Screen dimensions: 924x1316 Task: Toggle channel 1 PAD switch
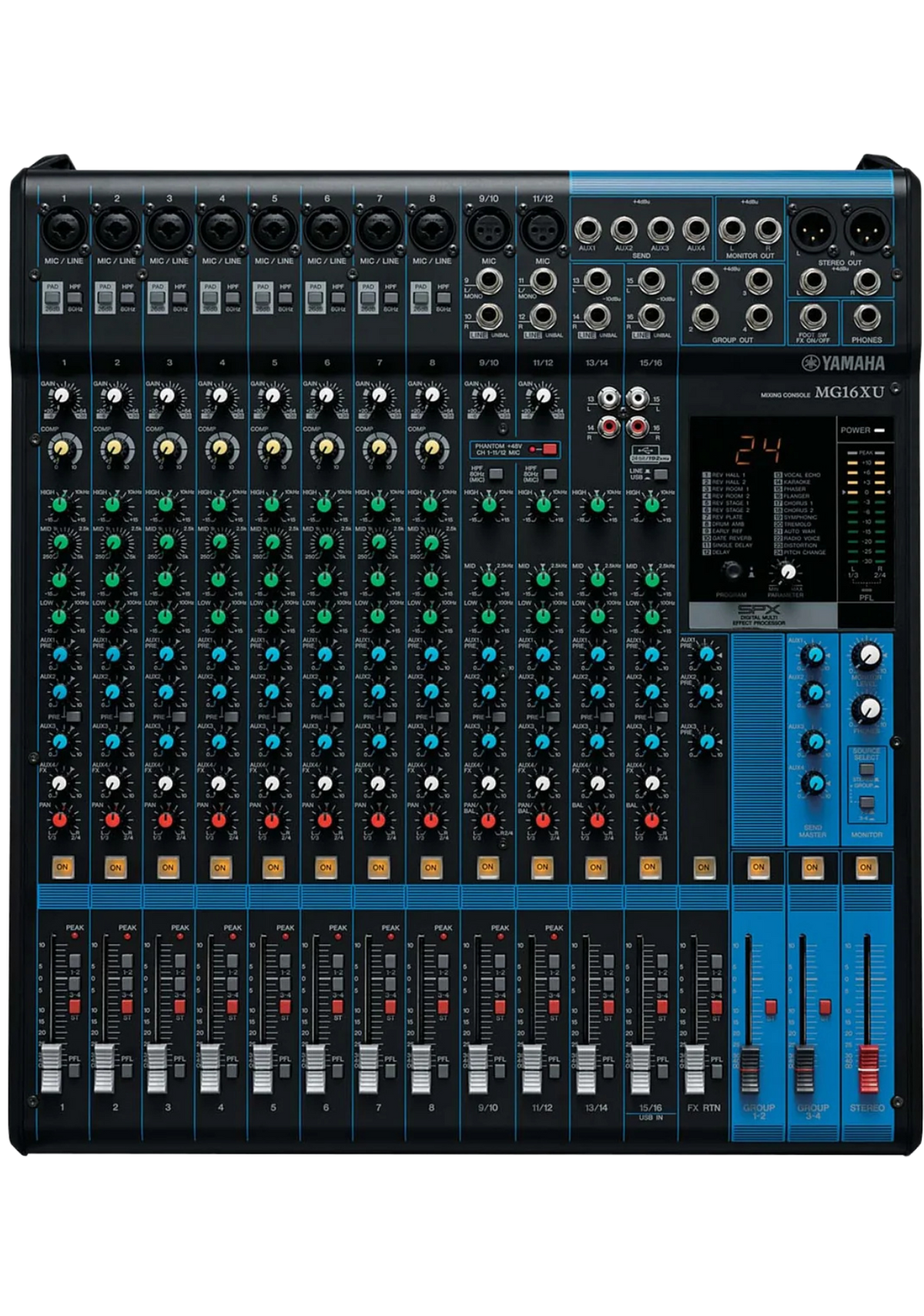point(52,297)
